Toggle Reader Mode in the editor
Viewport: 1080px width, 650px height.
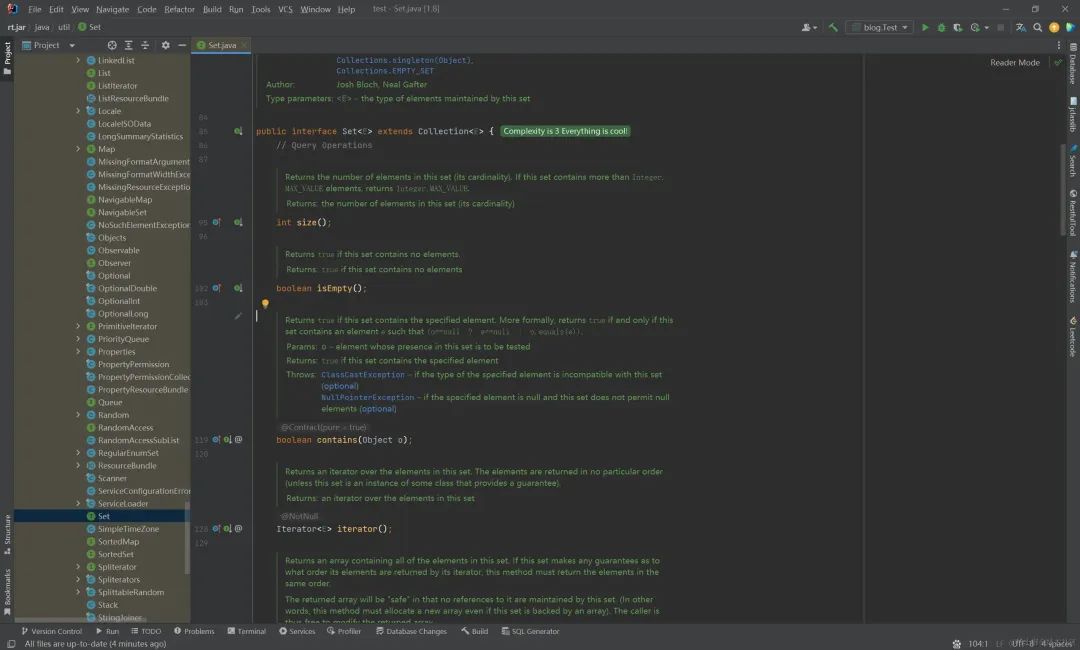[x=1014, y=62]
